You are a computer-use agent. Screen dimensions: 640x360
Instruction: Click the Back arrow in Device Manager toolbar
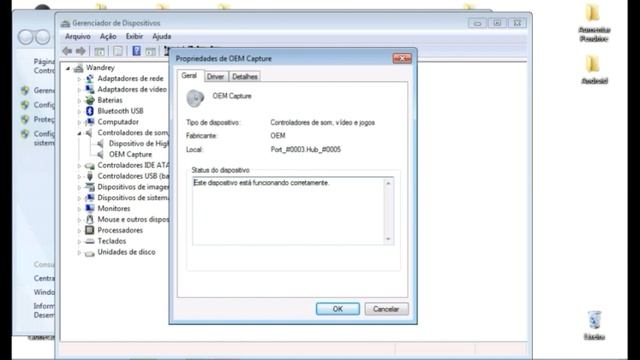click(x=67, y=51)
